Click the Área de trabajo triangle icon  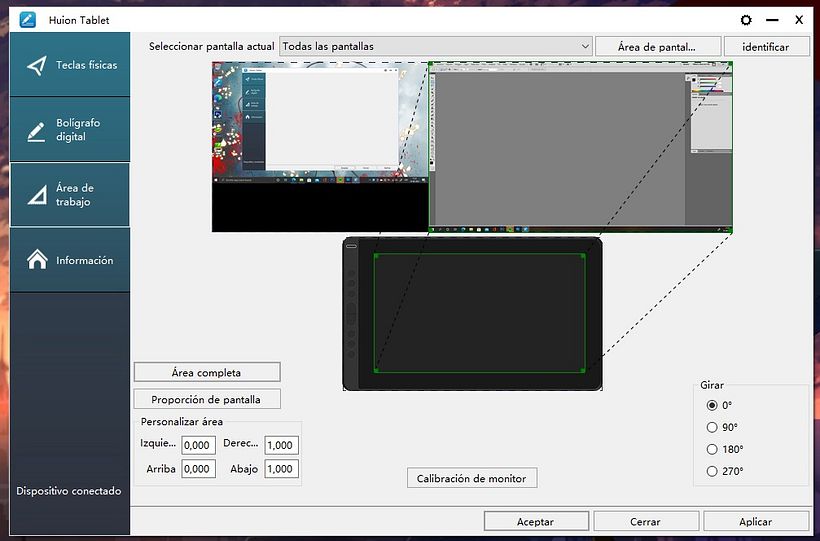tap(37, 195)
